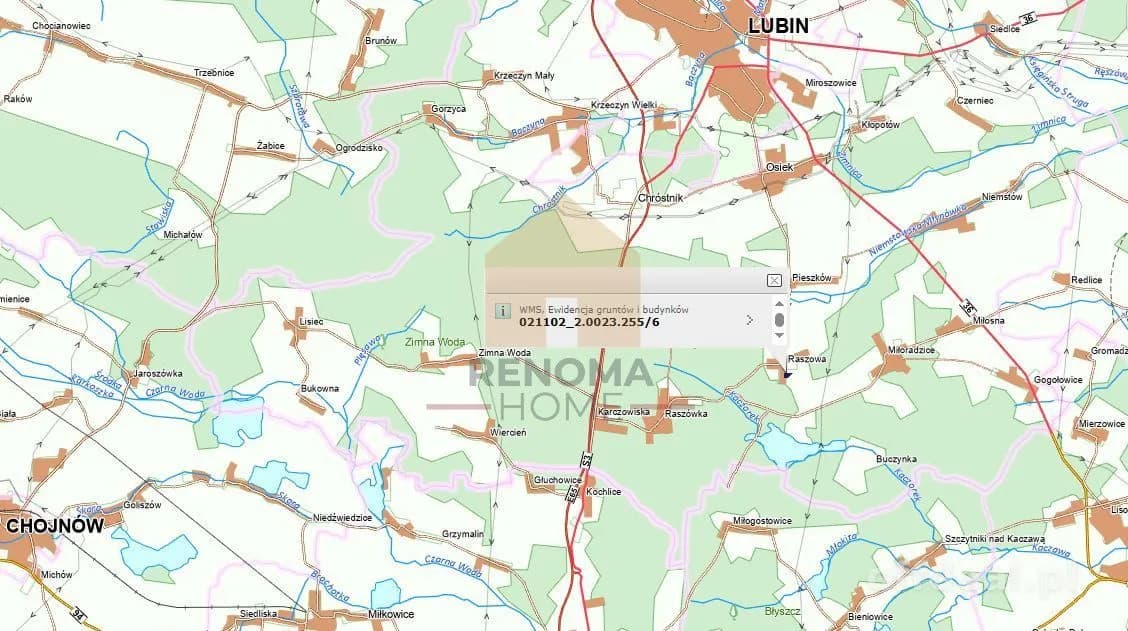Screen dimensions: 1128x631
Task: Click the Goliszów village label
Action: pos(142,505)
